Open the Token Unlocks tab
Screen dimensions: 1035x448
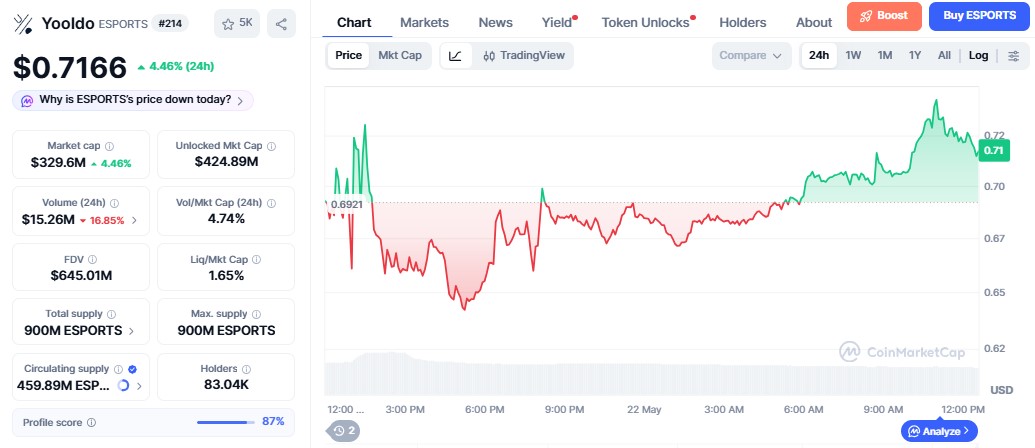point(646,22)
